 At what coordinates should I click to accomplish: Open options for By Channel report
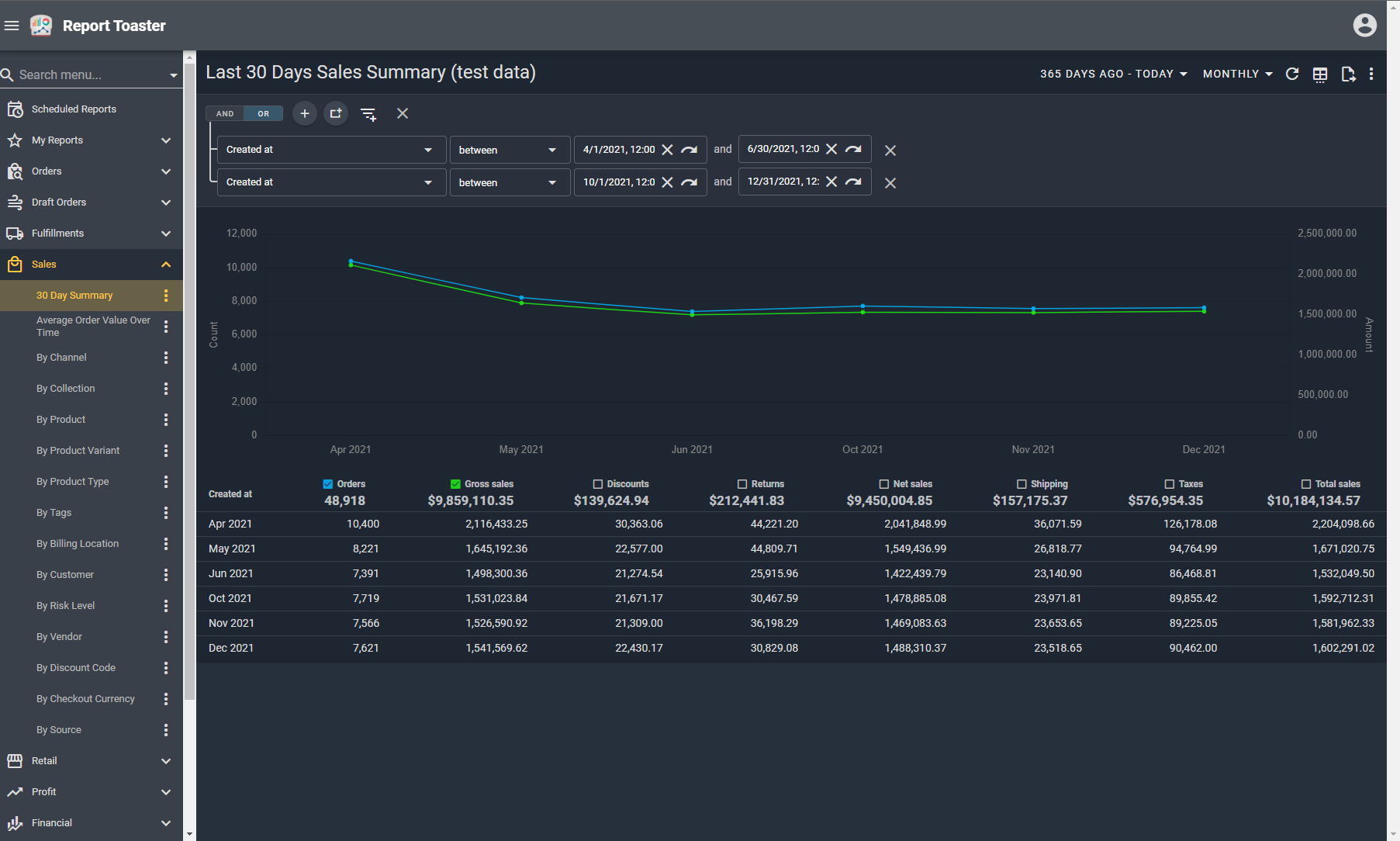(166, 358)
